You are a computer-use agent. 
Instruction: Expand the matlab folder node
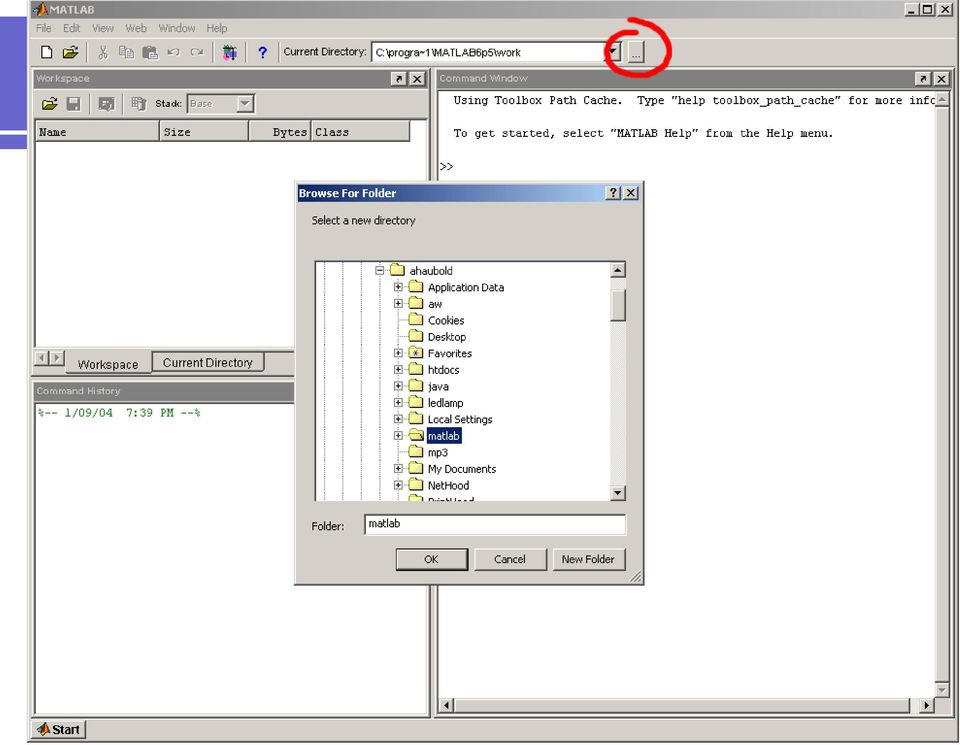pos(398,435)
